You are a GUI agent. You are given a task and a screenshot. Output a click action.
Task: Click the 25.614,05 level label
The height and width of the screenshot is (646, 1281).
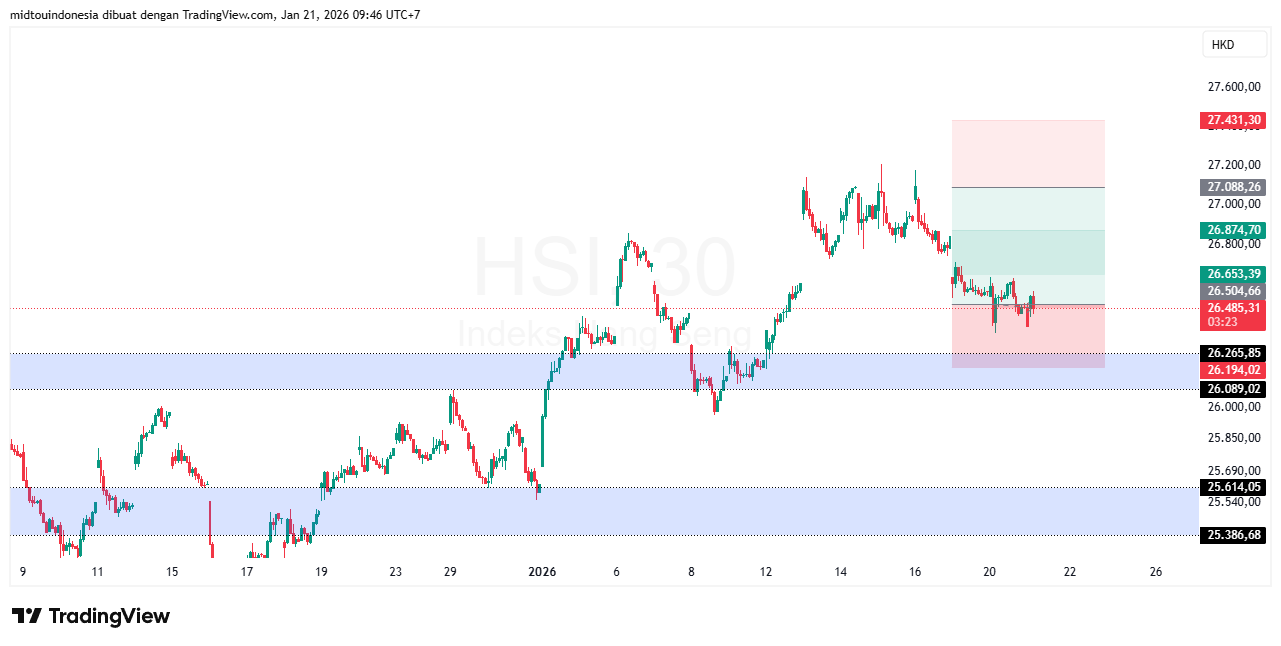tap(1233, 487)
